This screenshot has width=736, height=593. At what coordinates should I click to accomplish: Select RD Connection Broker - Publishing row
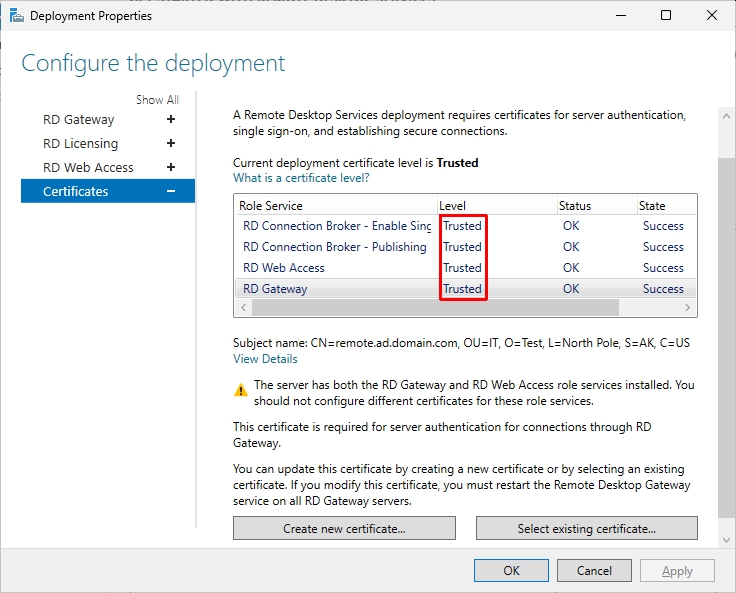pos(335,247)
